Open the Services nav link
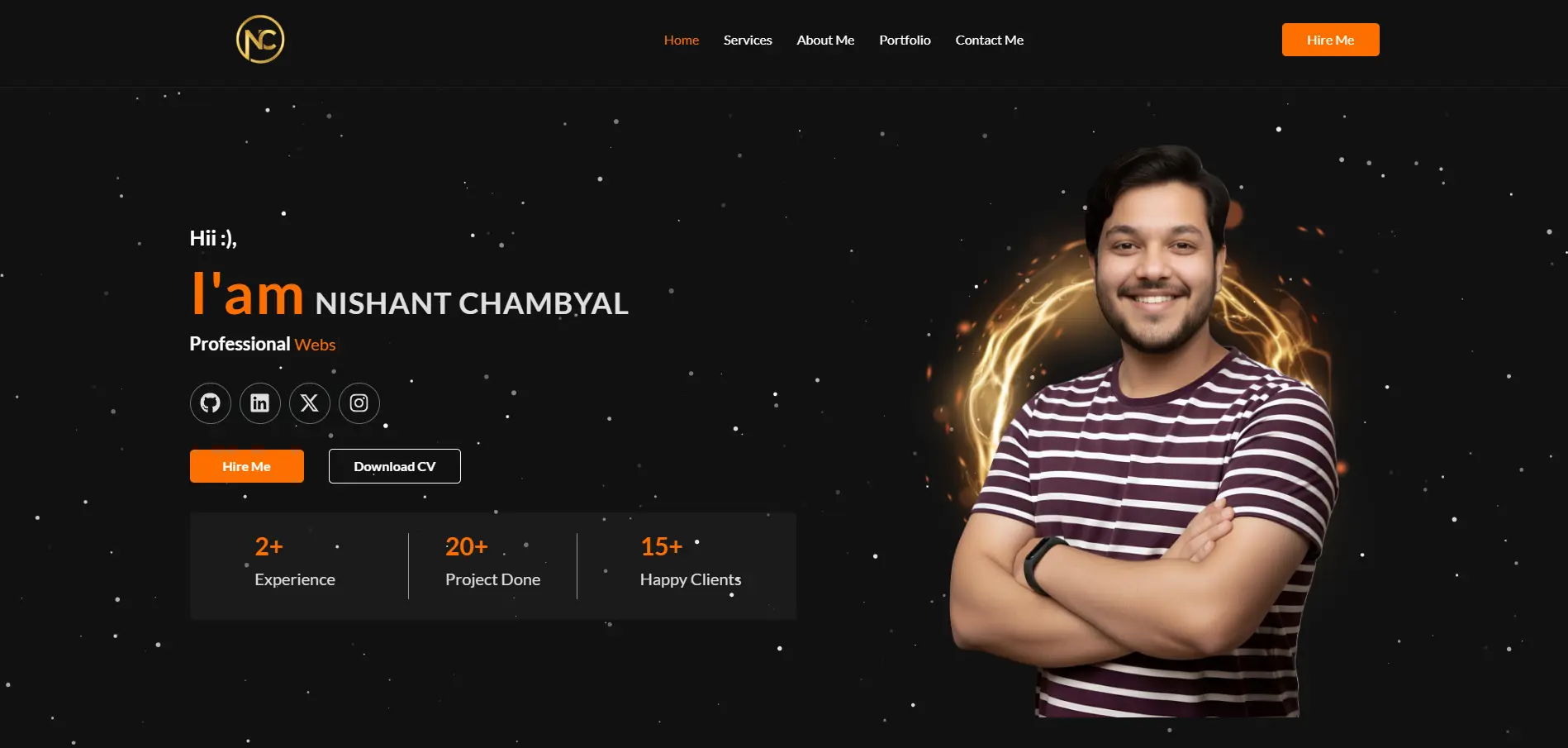The image size is (1568, 748). [748, 40]
